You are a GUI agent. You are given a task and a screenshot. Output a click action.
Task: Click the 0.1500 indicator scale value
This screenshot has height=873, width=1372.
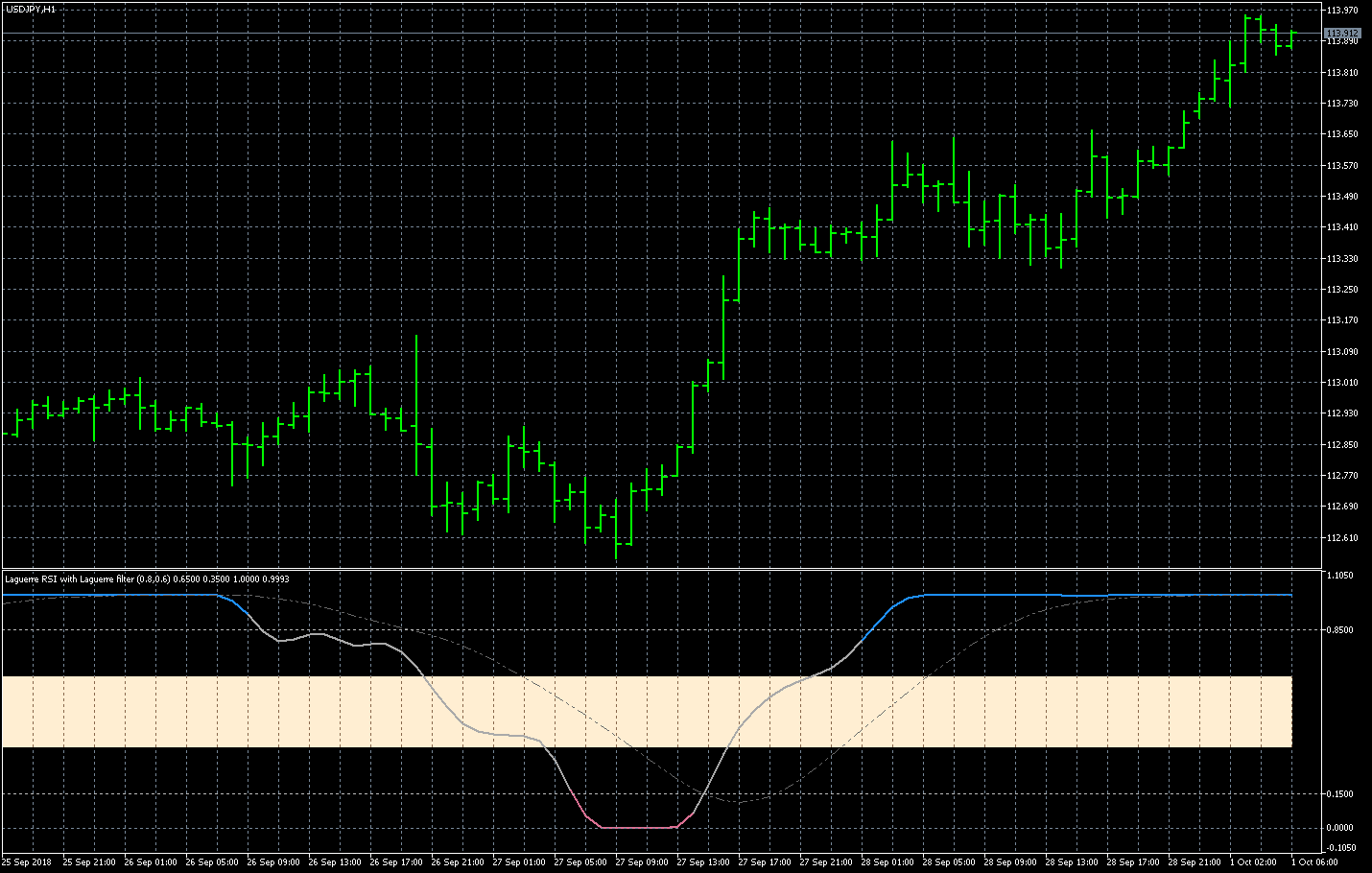pyautogui.click(x=1339, y=794)
